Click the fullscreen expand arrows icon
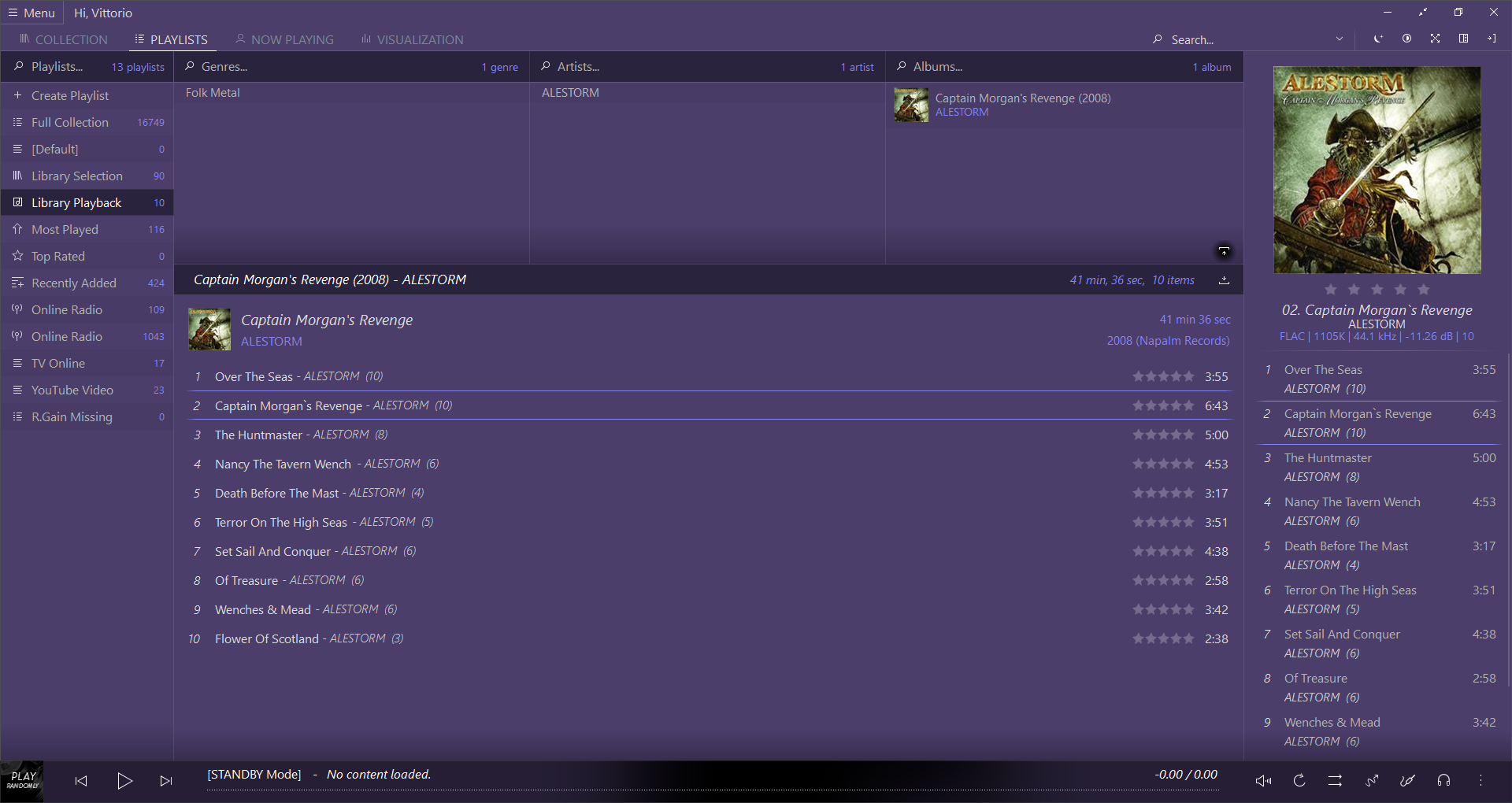This screenshot has width=1512, height=803. tap(1436, 39)
